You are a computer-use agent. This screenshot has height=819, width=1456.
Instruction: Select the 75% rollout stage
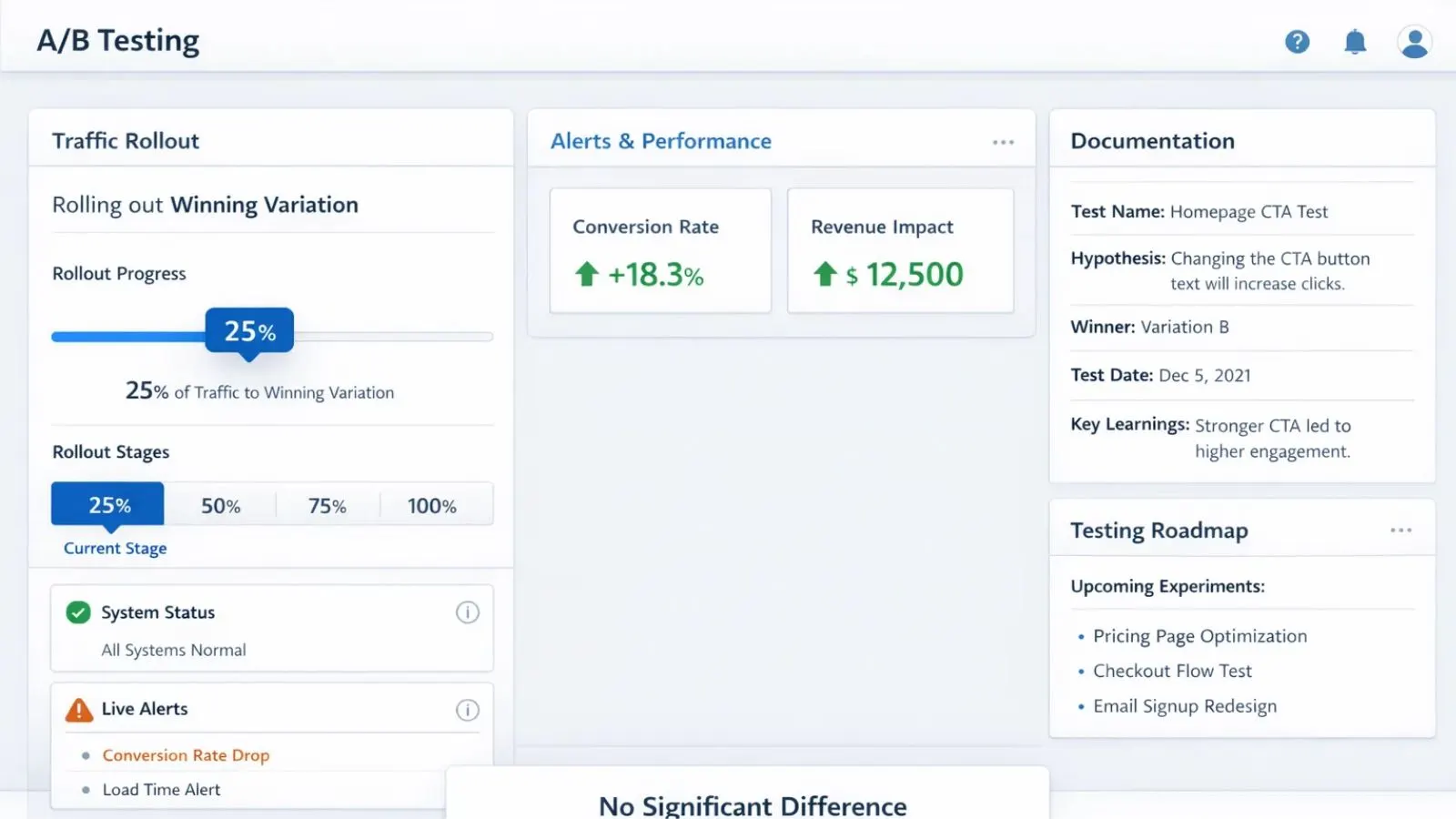click(x=327, y=506)
